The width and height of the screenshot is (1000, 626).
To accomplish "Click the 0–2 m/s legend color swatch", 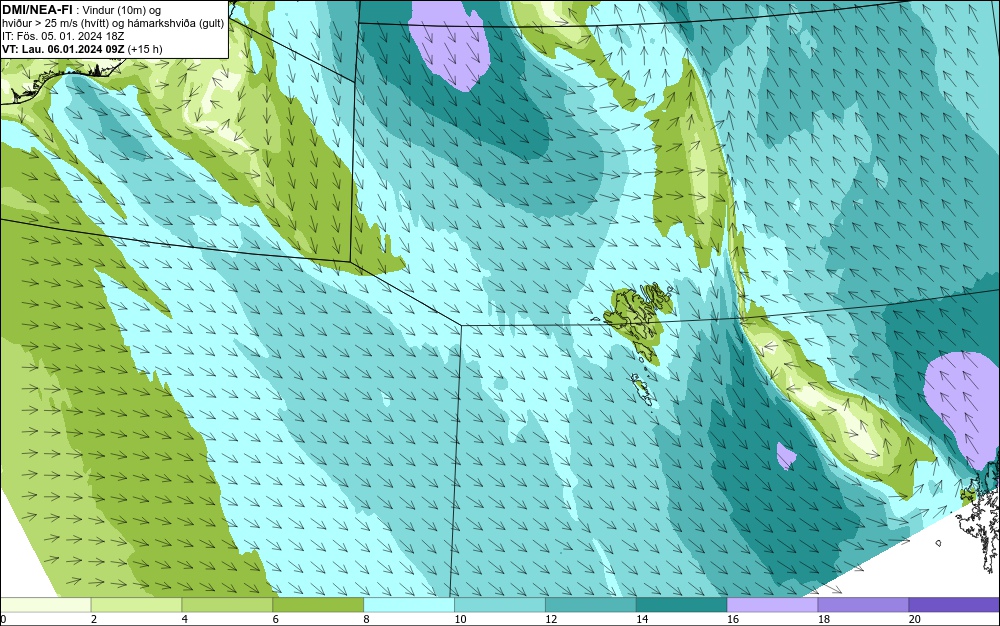I will (x=46, y=605).
